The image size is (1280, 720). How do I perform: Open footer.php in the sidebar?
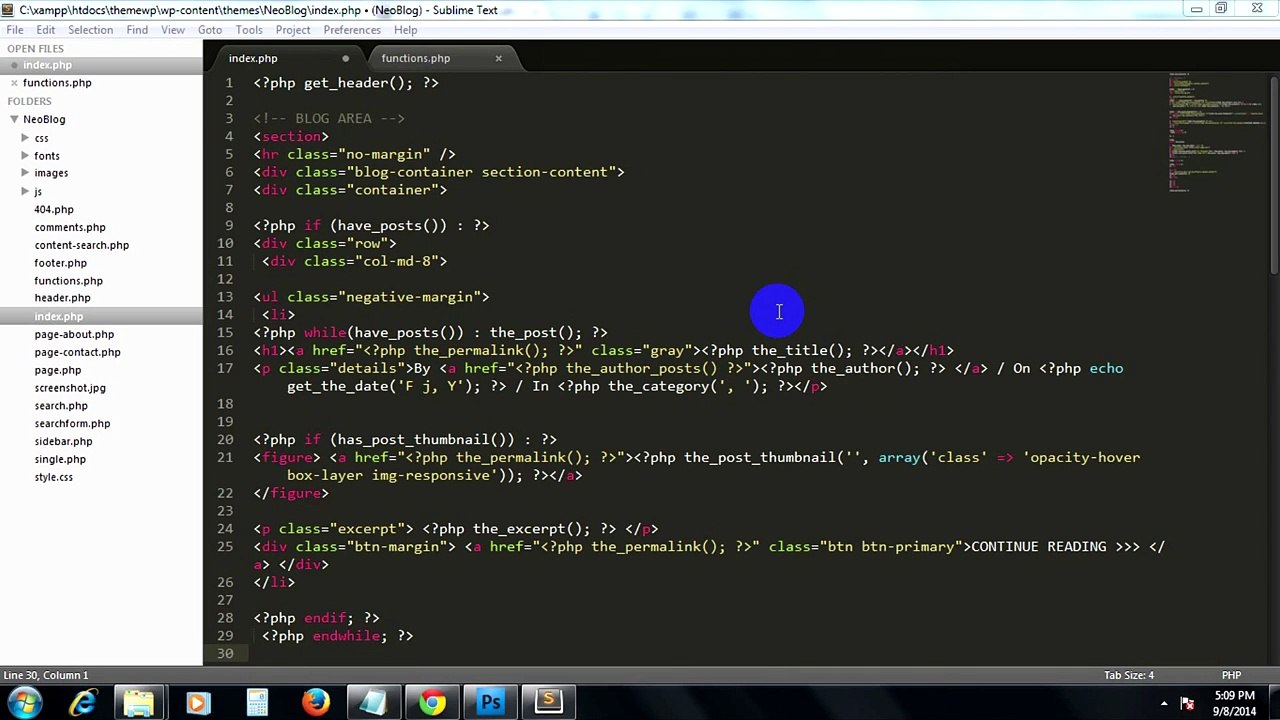[x=61, y=263]
